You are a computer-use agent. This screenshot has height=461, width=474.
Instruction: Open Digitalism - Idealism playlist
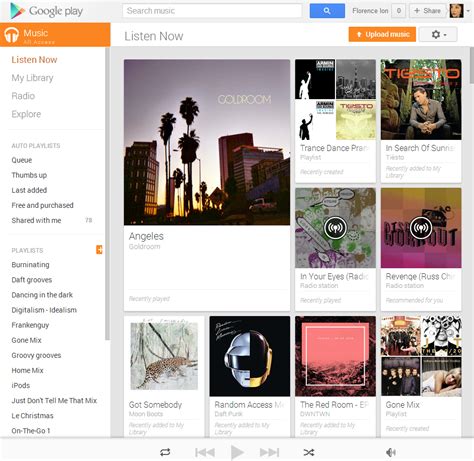(44, 310)
